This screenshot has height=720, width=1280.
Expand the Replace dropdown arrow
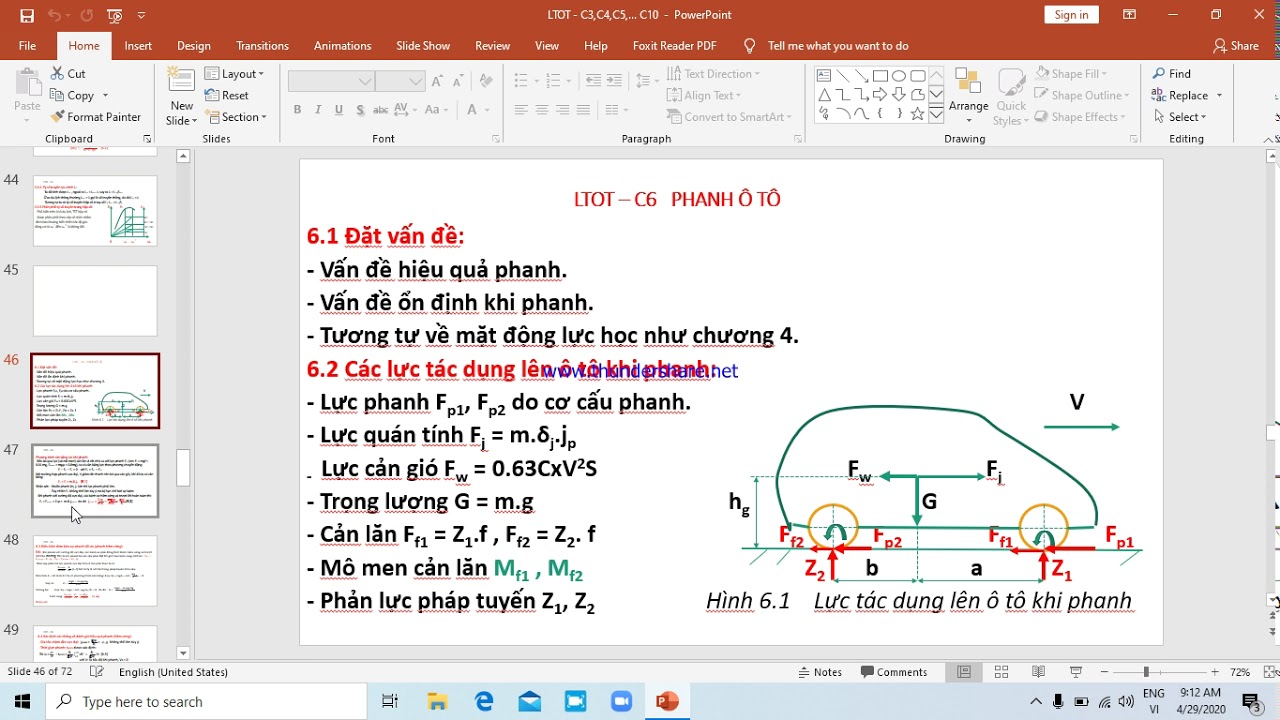point(1218,96)
